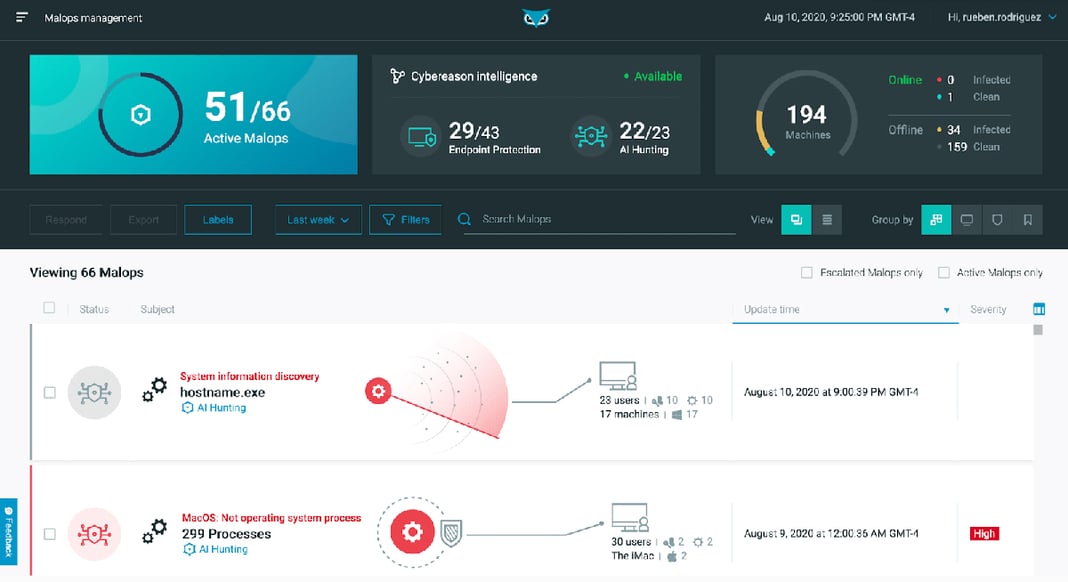The image size is (1068, 582).
Task: Enable the Active Malops only filter
Action: coord(944,271)
